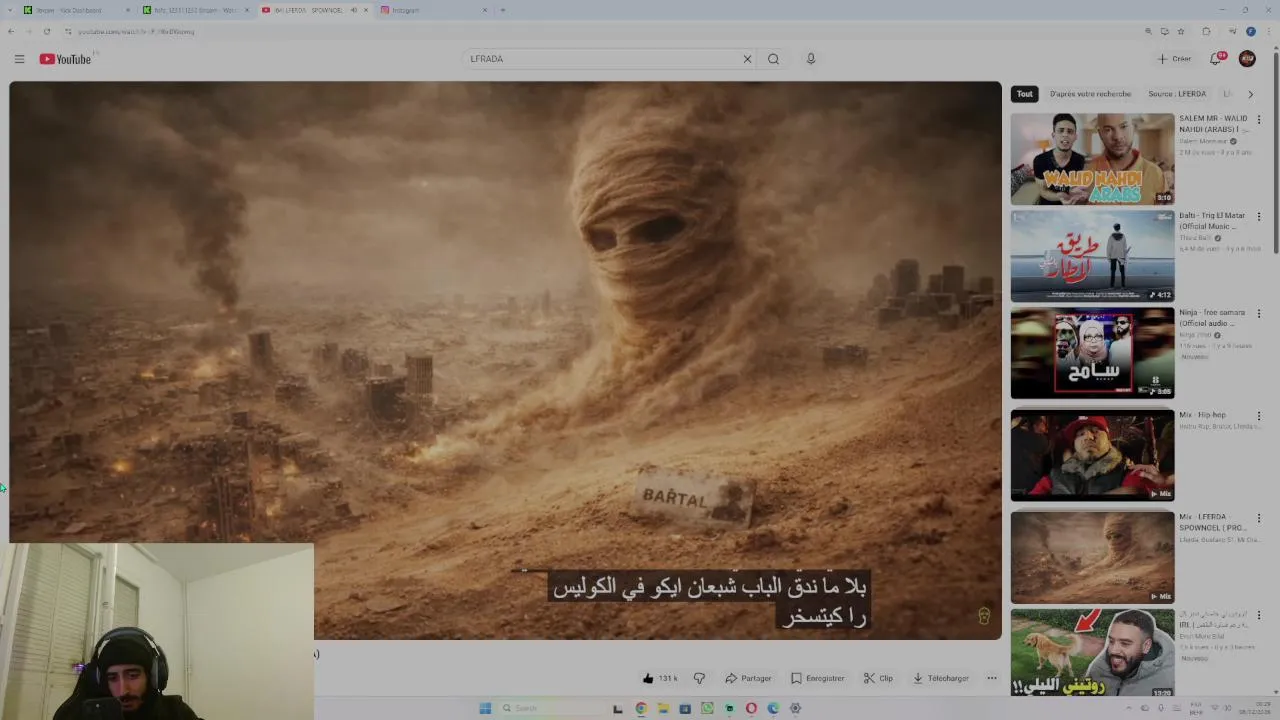Open Opera from the taskbar

(x=751, y=708)
